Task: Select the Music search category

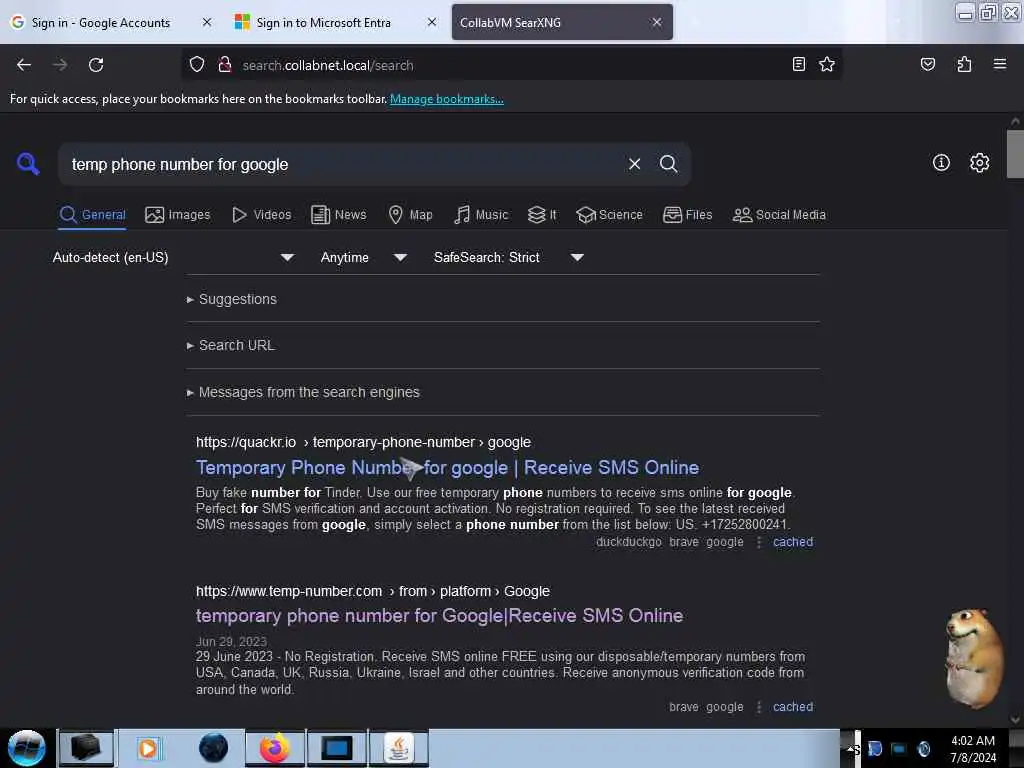Action: click(x=481, y=215)
